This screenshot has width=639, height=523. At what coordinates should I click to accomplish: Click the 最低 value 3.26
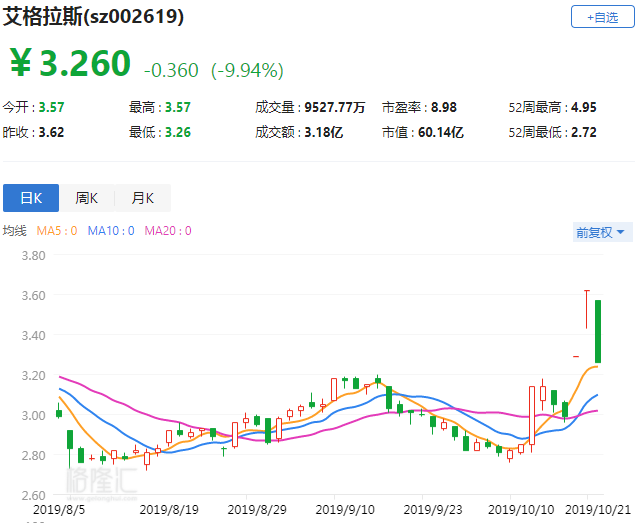(178, 132)
